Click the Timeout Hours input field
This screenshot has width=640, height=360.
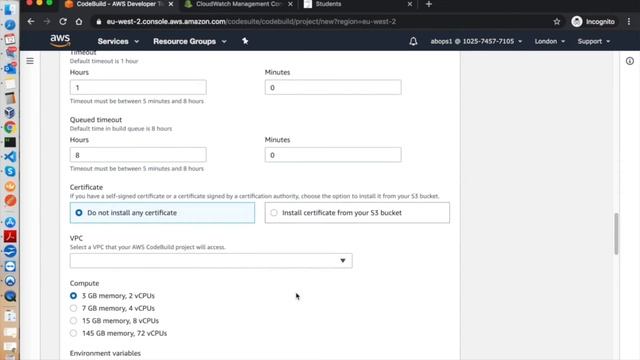[x=138, y=87]
